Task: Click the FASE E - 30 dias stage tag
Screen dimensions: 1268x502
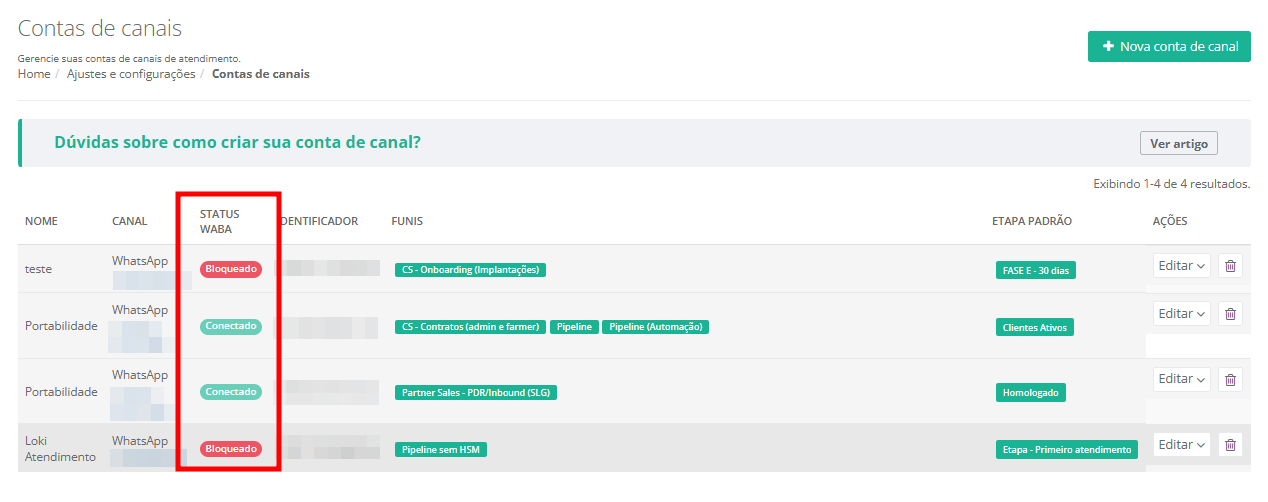Action: click(1036, 270)
